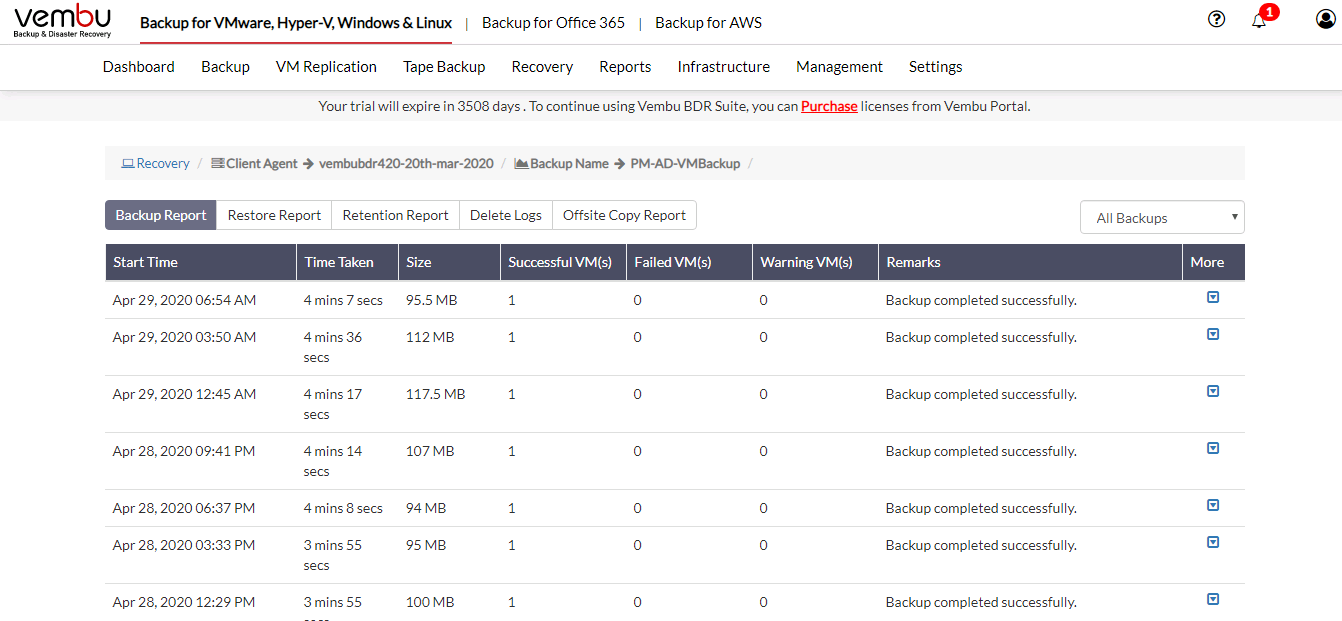This screenshot has width=1342, height=621.
Task: Switch to Retention Report tab
Action: point(395,215)
